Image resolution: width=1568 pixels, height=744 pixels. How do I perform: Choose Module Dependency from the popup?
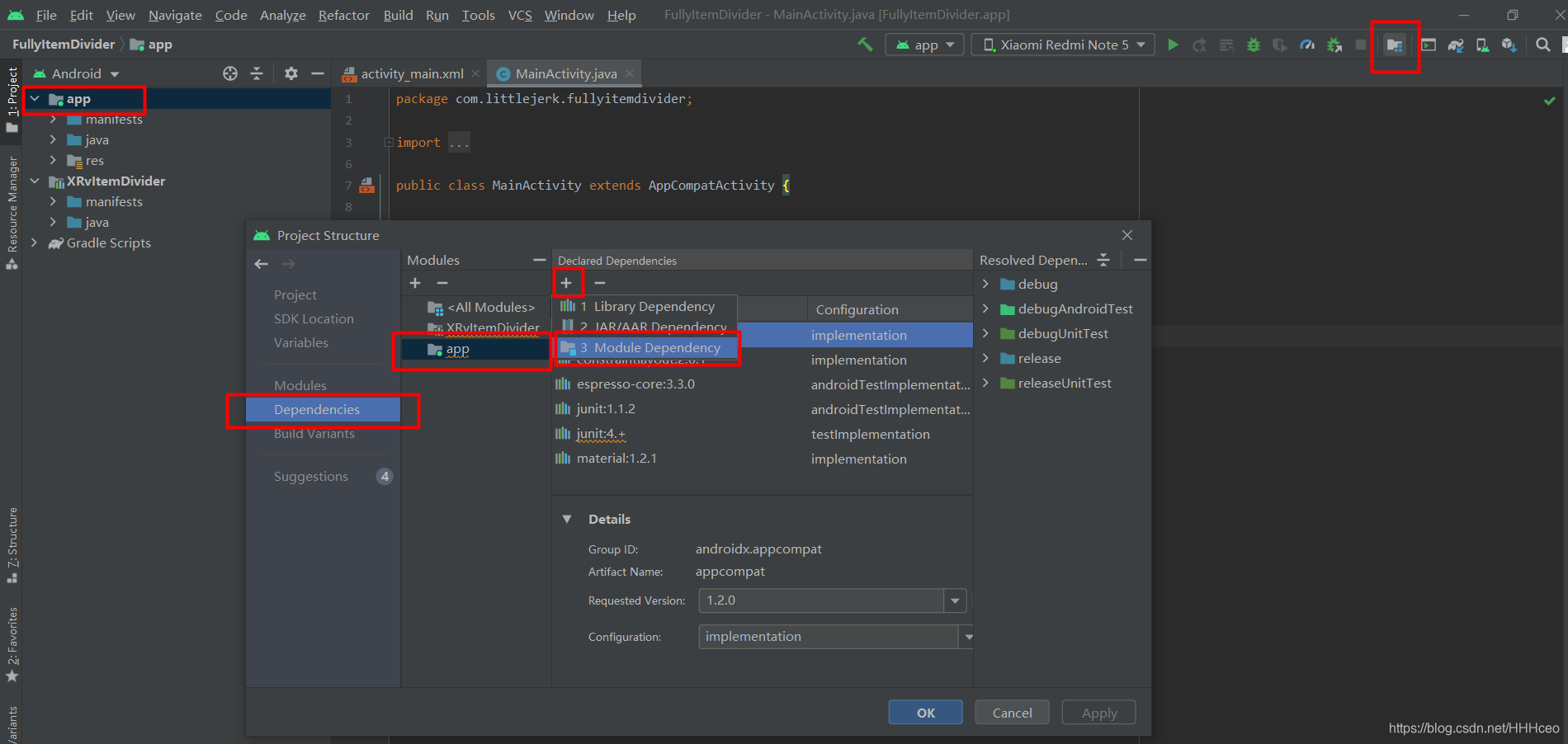click(x=647, y=347)
